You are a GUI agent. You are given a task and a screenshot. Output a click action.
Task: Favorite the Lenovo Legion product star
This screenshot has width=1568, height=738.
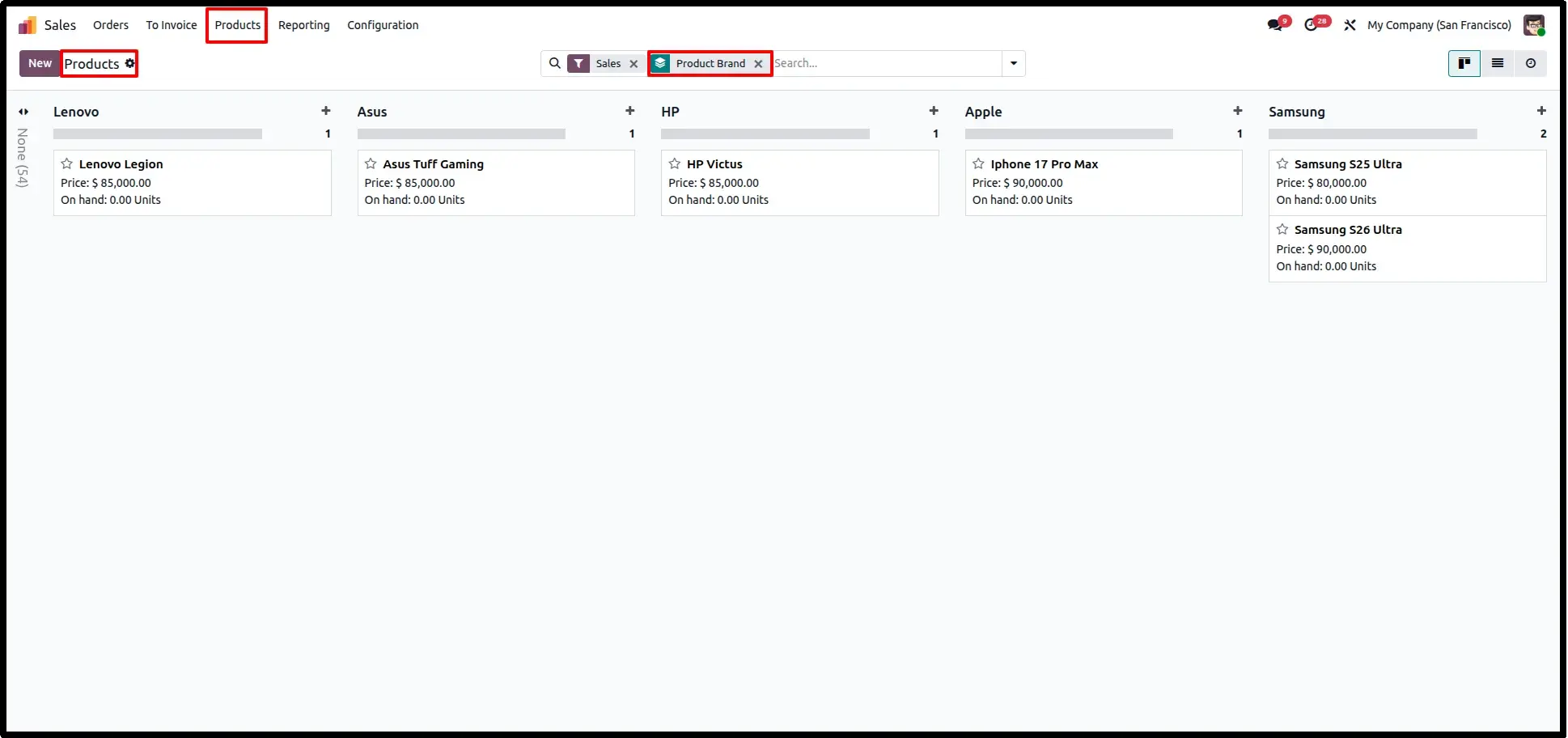[x=67, y=163]
